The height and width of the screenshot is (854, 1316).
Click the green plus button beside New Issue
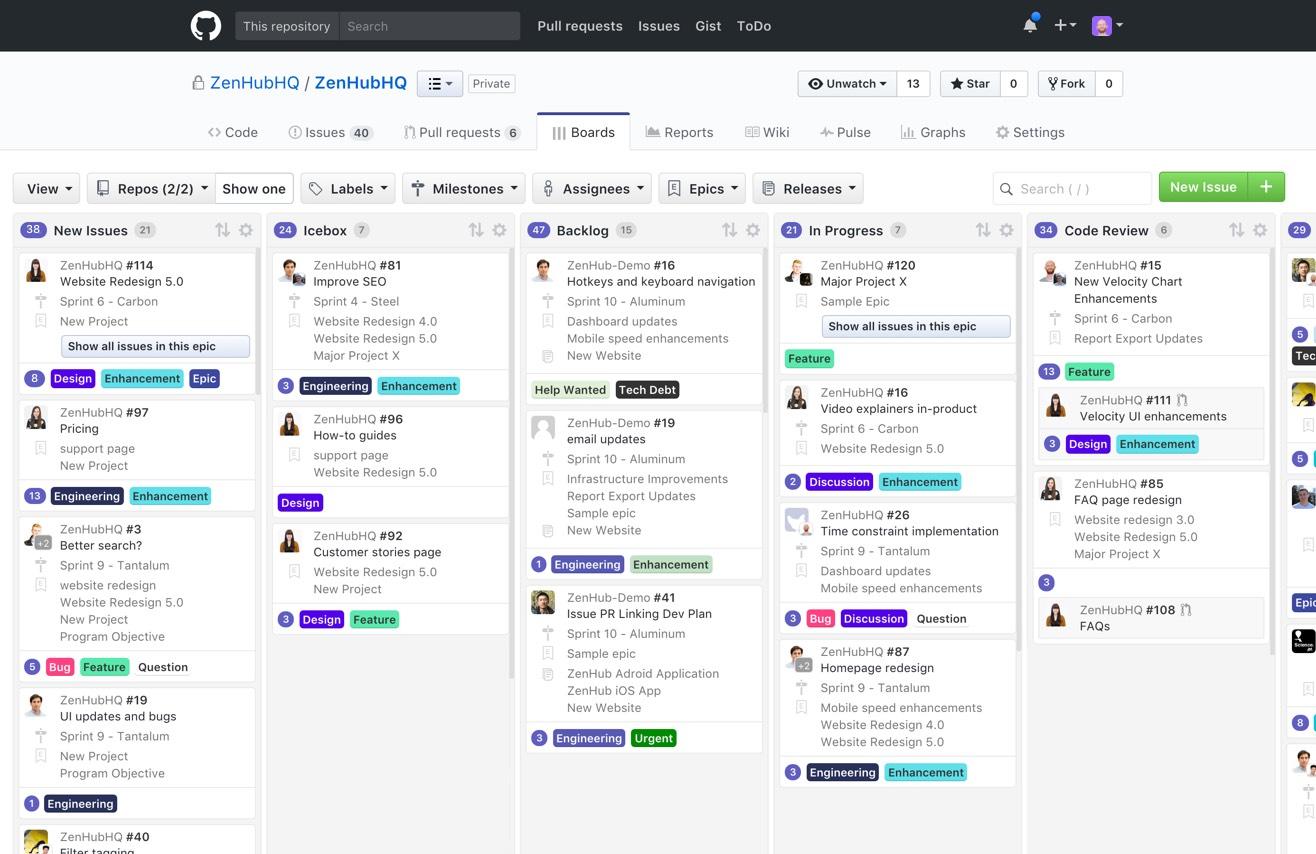pyautogui.click(x=1266, y=187)
